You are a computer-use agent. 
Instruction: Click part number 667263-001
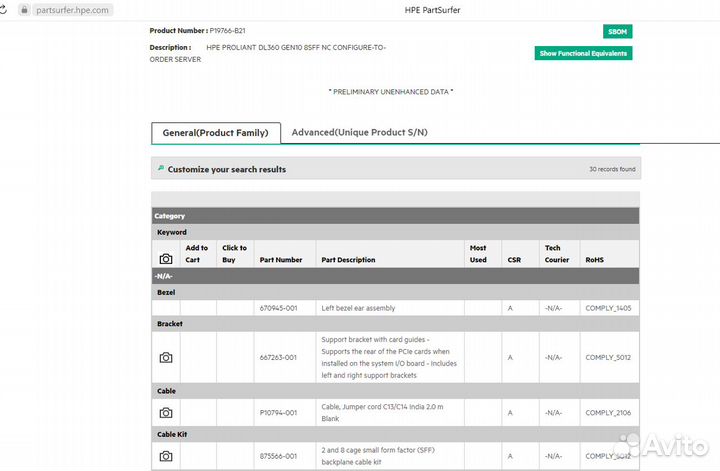pyautogui.click(x=278, y=357)
